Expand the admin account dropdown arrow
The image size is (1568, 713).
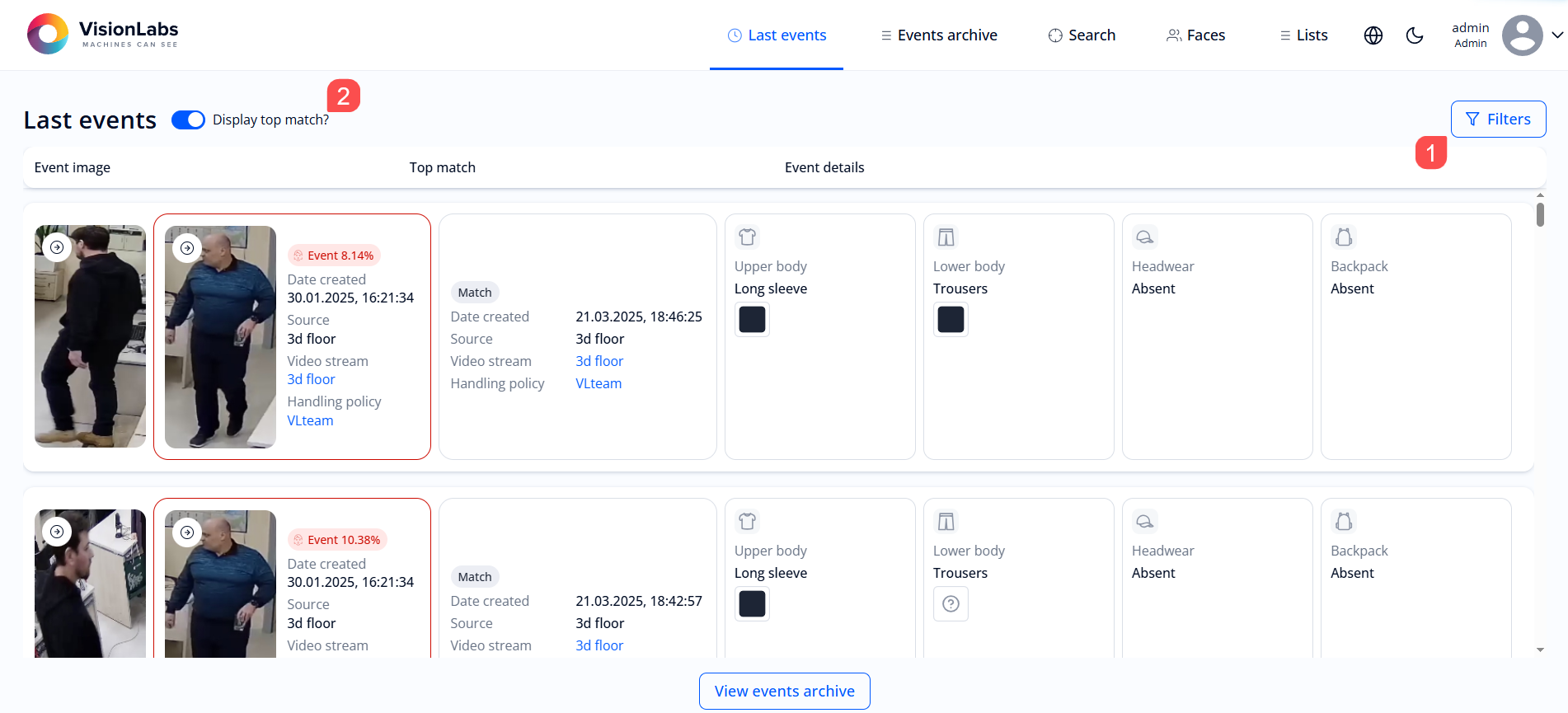[x=1557, y=35]
